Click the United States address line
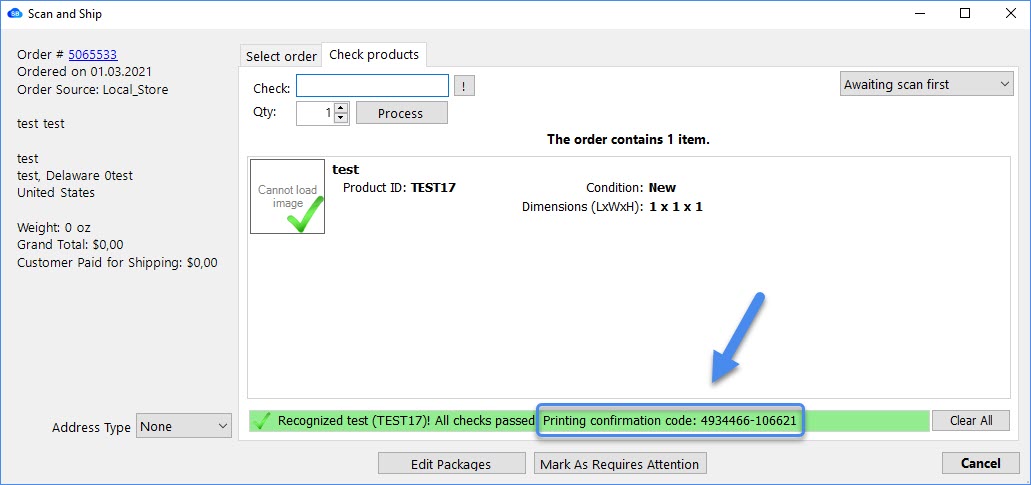 pyautogui.click(x=56, y=193)
